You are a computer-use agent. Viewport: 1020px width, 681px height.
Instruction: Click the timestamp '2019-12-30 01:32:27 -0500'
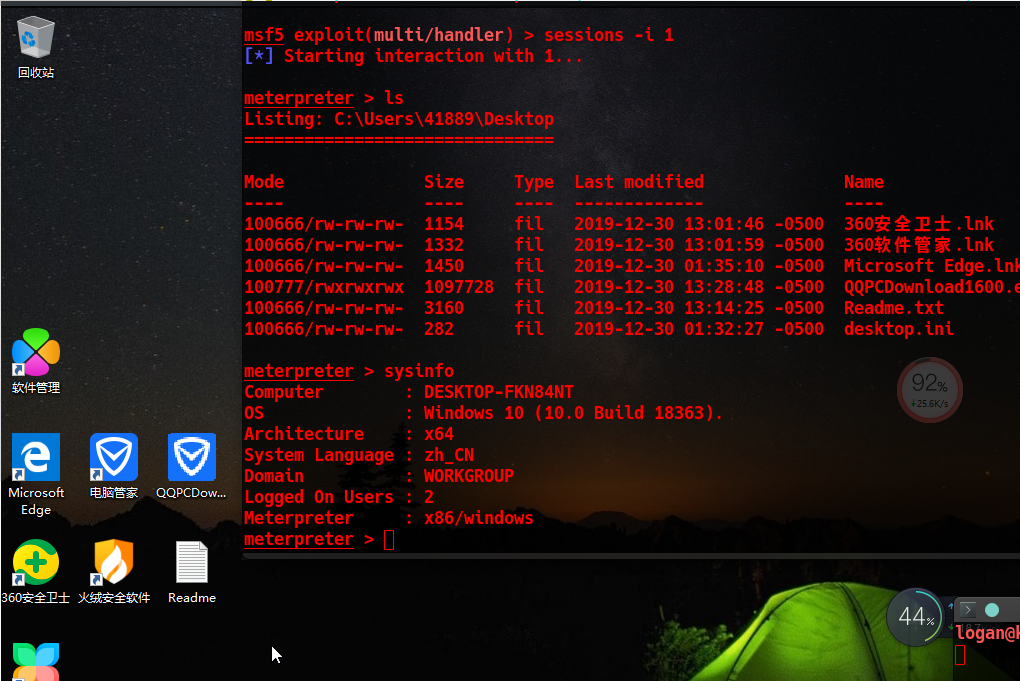[x=699, y=329]
